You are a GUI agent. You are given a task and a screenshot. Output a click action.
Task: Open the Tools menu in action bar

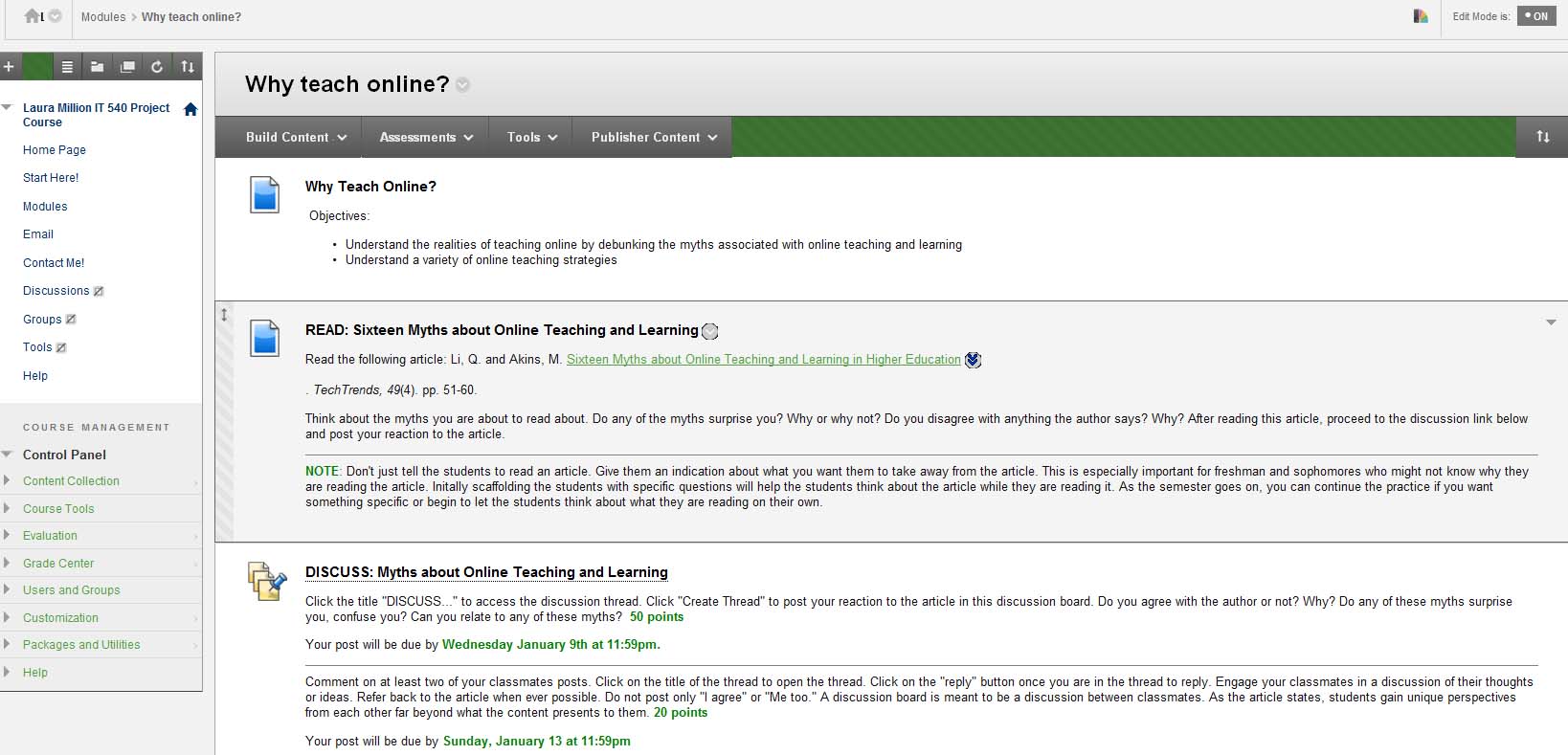[531, 137]
